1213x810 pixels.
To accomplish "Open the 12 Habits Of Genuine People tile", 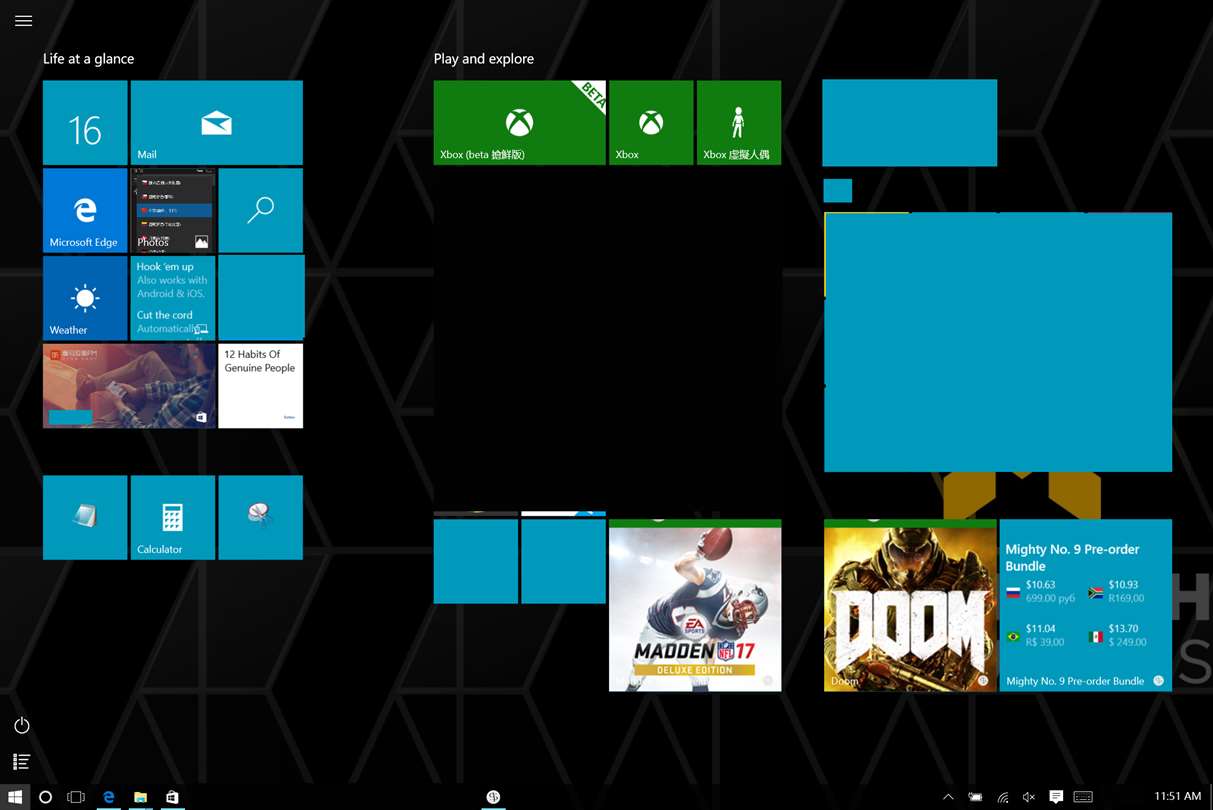I will 260,386.
